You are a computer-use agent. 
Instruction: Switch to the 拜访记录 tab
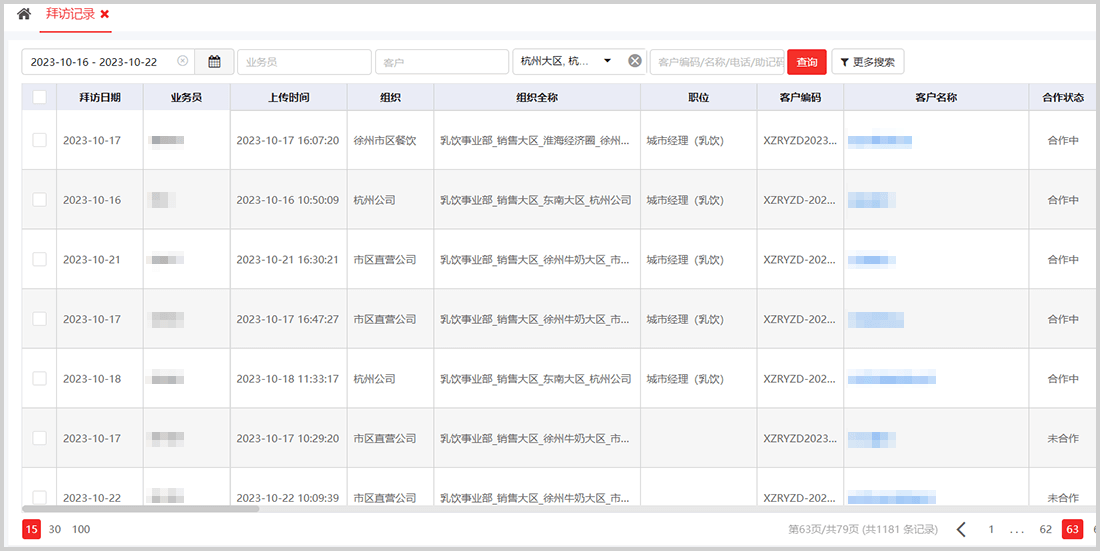(x=70, y=14)
